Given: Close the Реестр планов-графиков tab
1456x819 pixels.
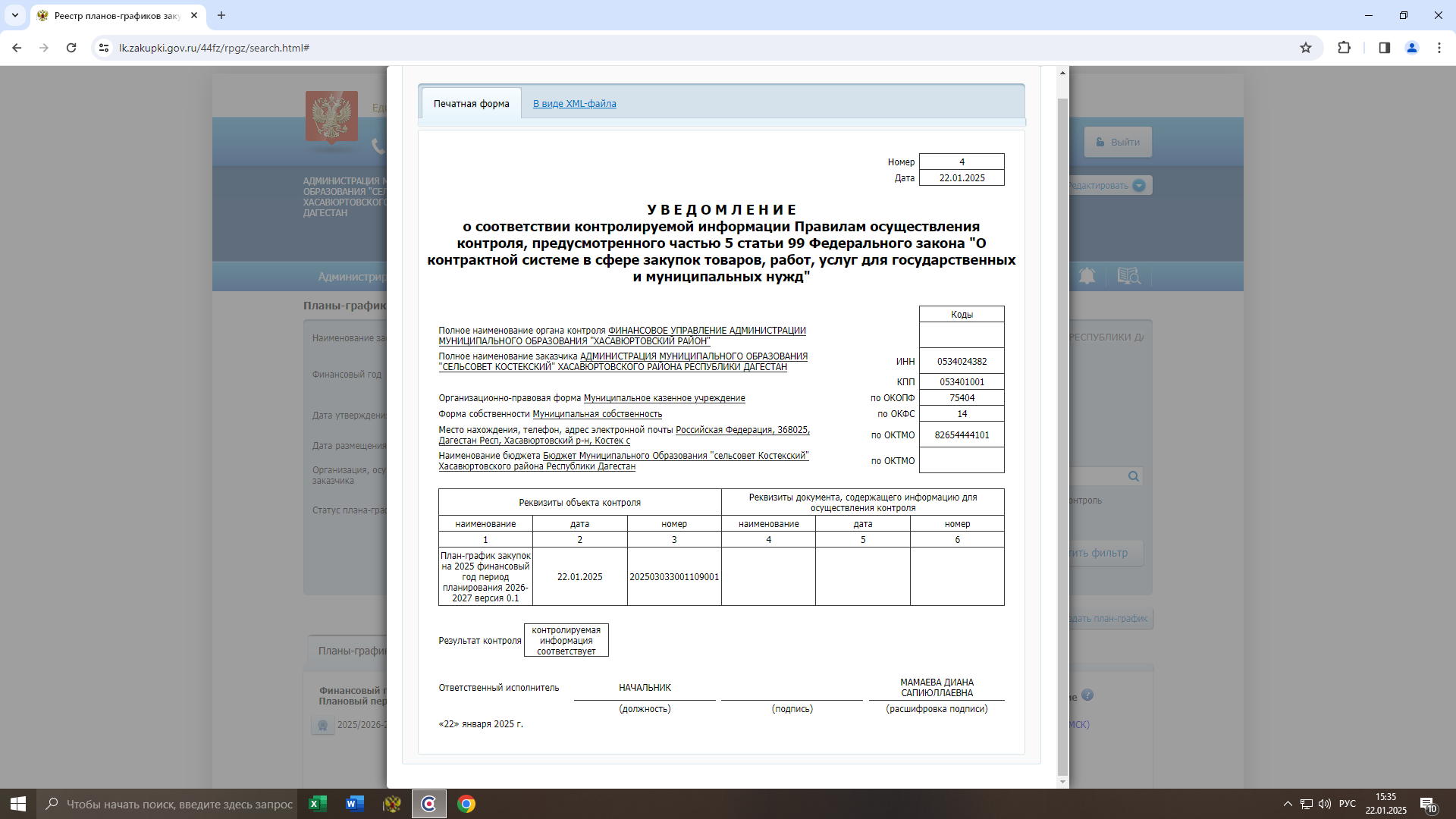Looking at the screenshot, I should pyautogui.click(x=194, y=15).
